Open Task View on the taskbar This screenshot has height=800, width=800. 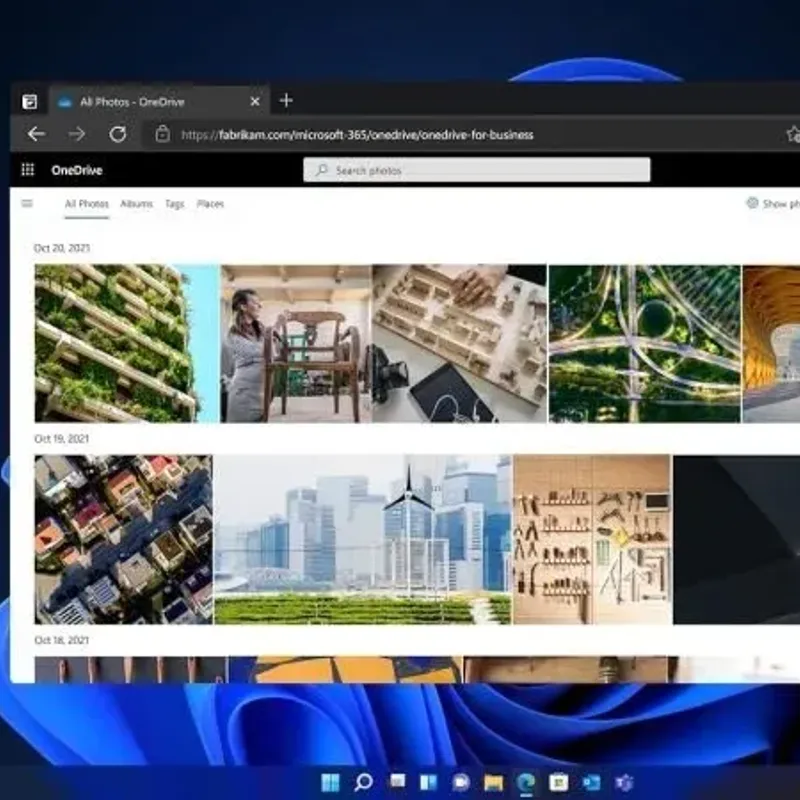pos(396,782)
